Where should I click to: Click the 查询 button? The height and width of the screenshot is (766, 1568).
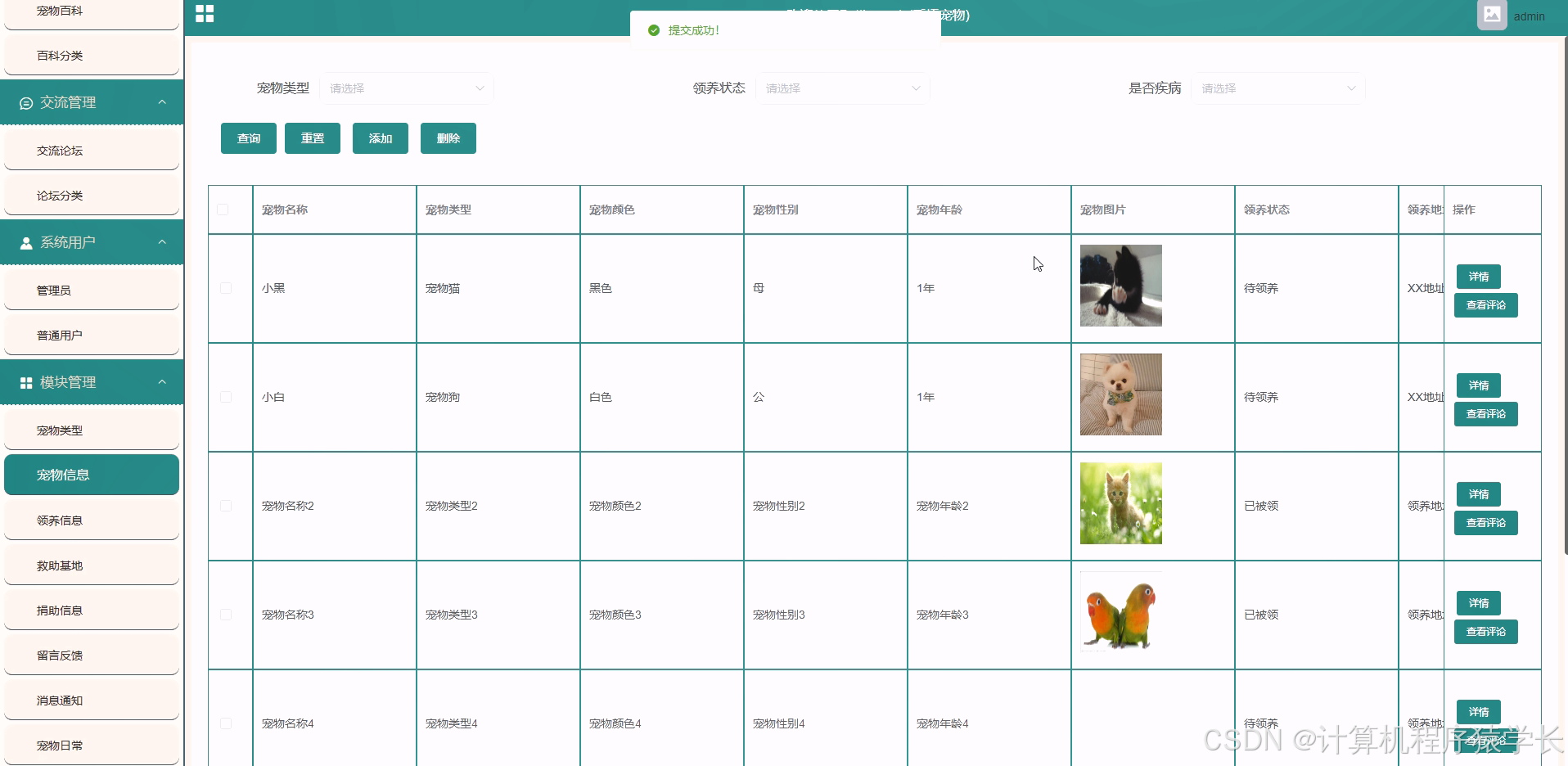(249, 138)
